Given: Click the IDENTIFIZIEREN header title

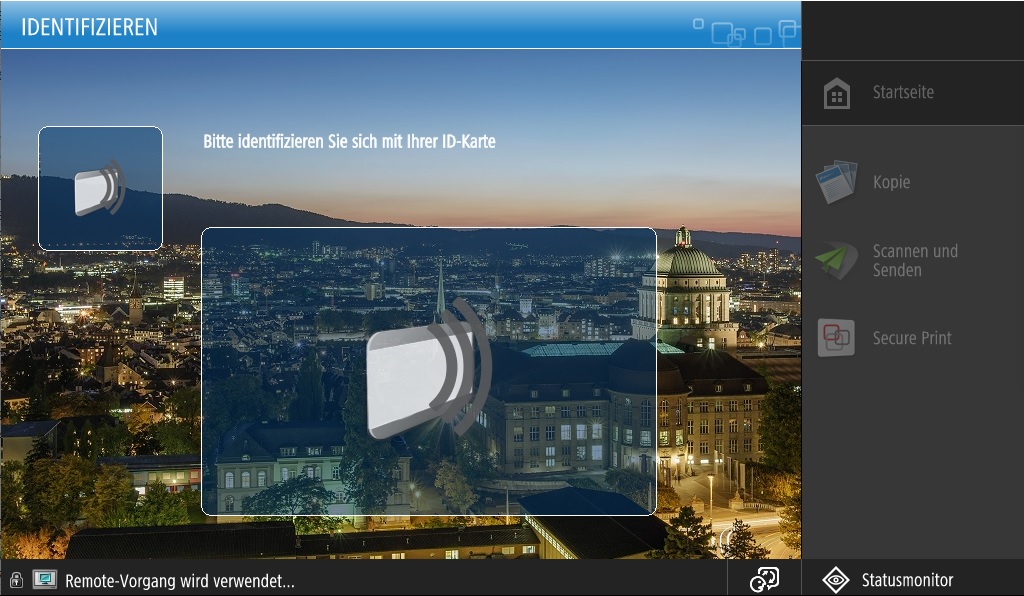Looking at the screenshot, I should click(x=90, y=27).
